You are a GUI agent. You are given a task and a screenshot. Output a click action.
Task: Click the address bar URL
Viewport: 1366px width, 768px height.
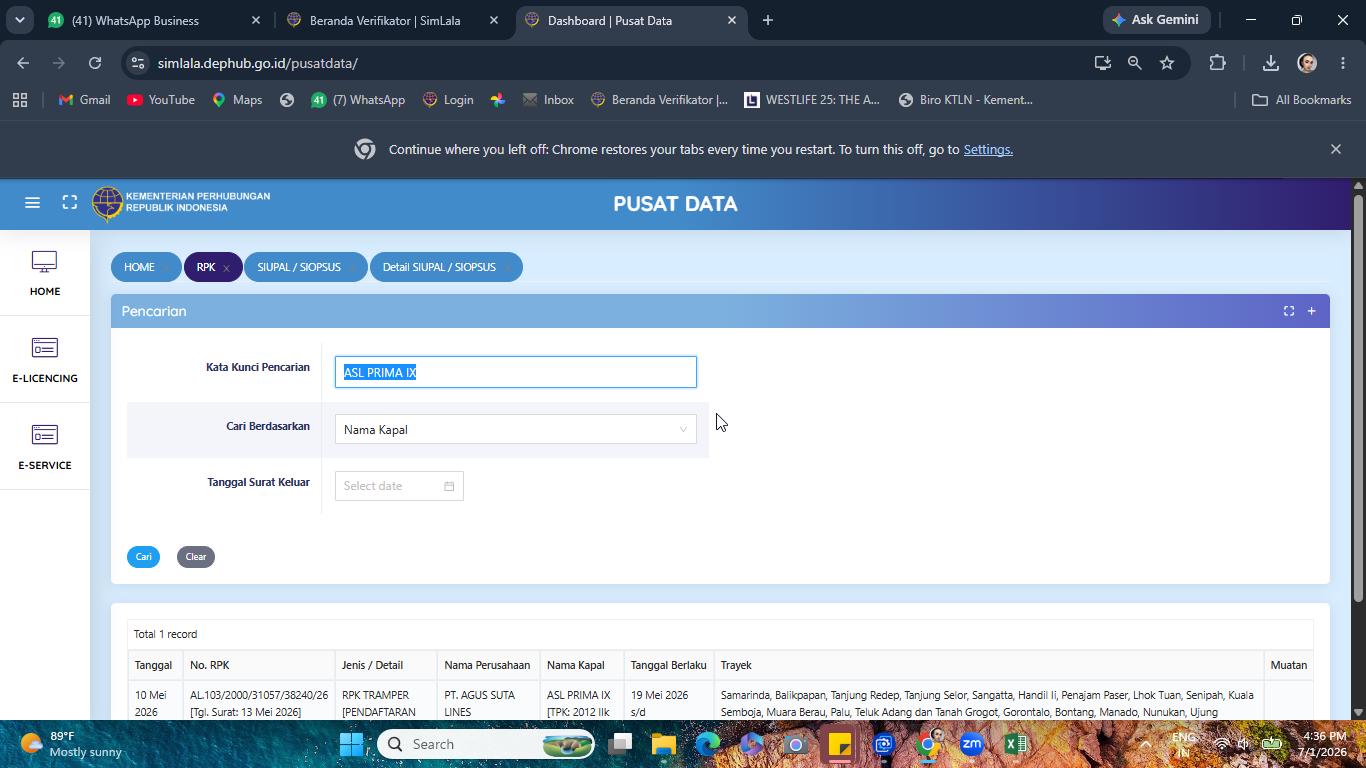coord(258,63)
